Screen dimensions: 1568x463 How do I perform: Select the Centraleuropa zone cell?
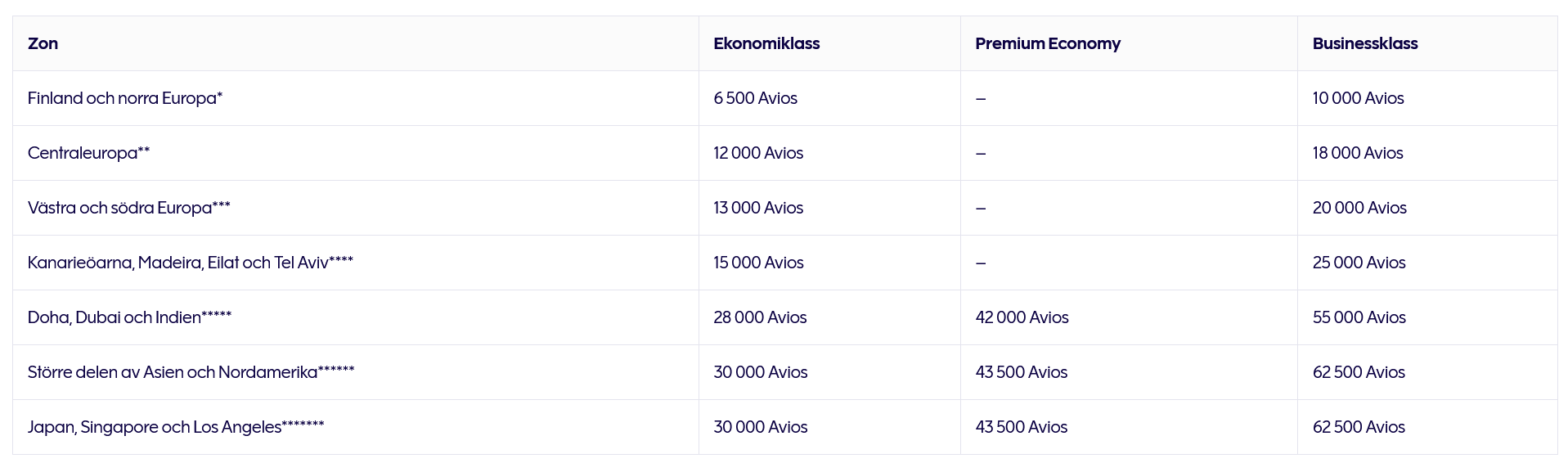88,153
